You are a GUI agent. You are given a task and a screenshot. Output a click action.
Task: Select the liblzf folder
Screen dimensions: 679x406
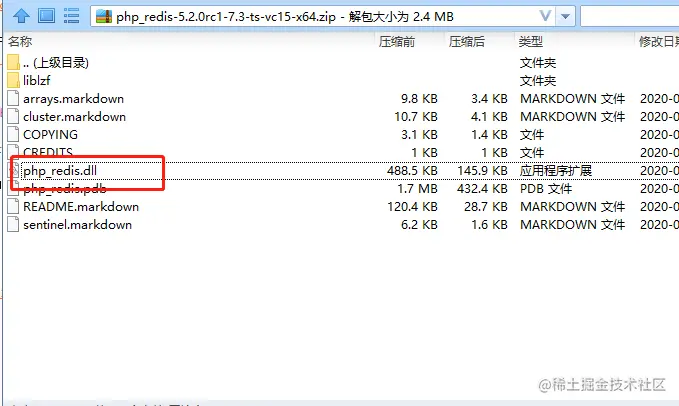(37, 81)
